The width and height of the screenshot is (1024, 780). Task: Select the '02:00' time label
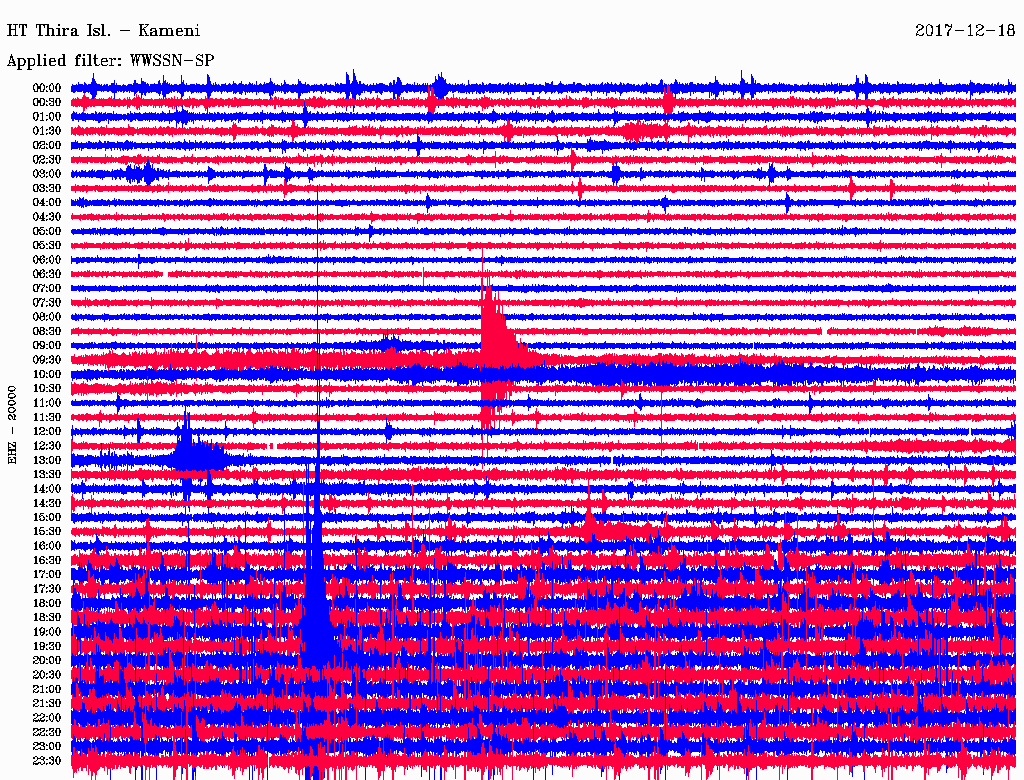pyautogui.click(x=47, y=146)
